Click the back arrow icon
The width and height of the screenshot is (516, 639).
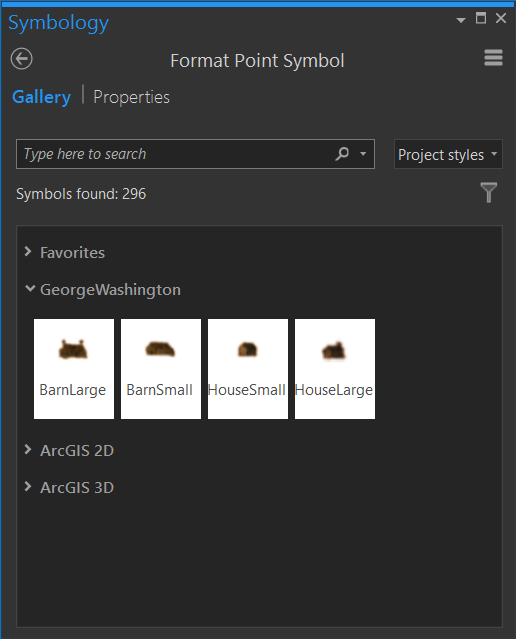pyautogui.click(x=22, y=59)
